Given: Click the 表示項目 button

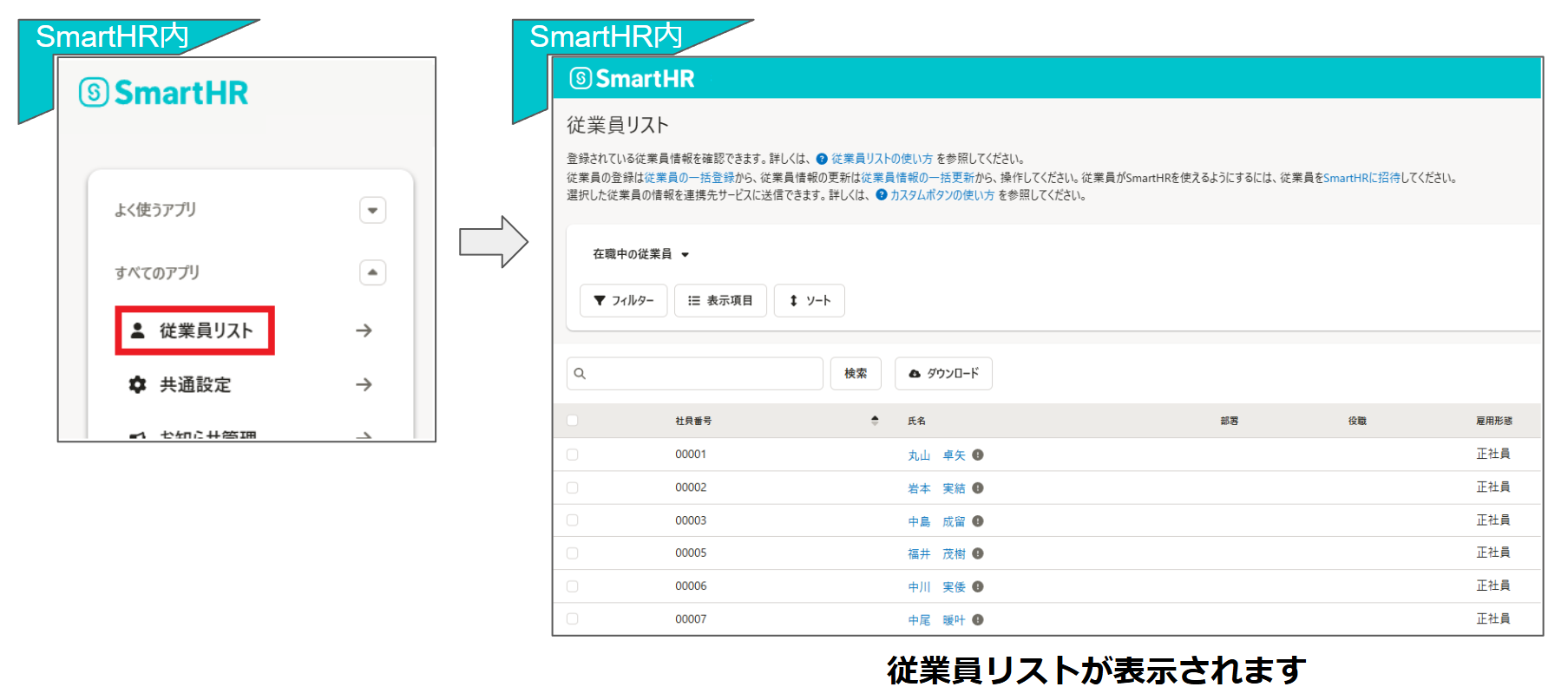Looking at the screenshot, I should point(720,300).
